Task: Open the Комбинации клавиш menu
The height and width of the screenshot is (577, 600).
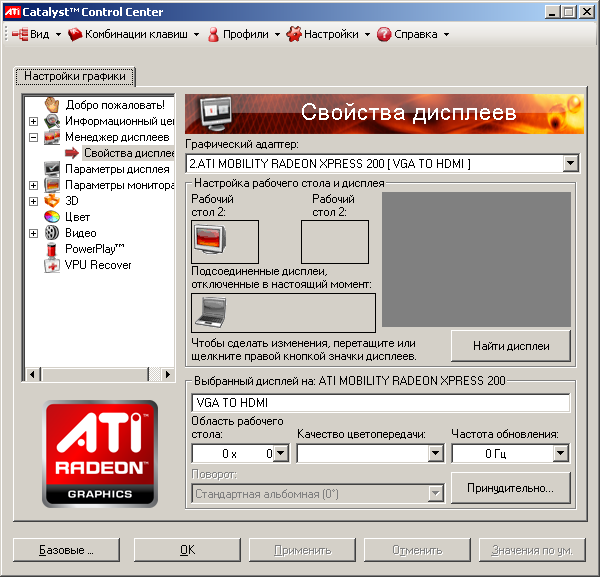Action: [x=136, y=34]
